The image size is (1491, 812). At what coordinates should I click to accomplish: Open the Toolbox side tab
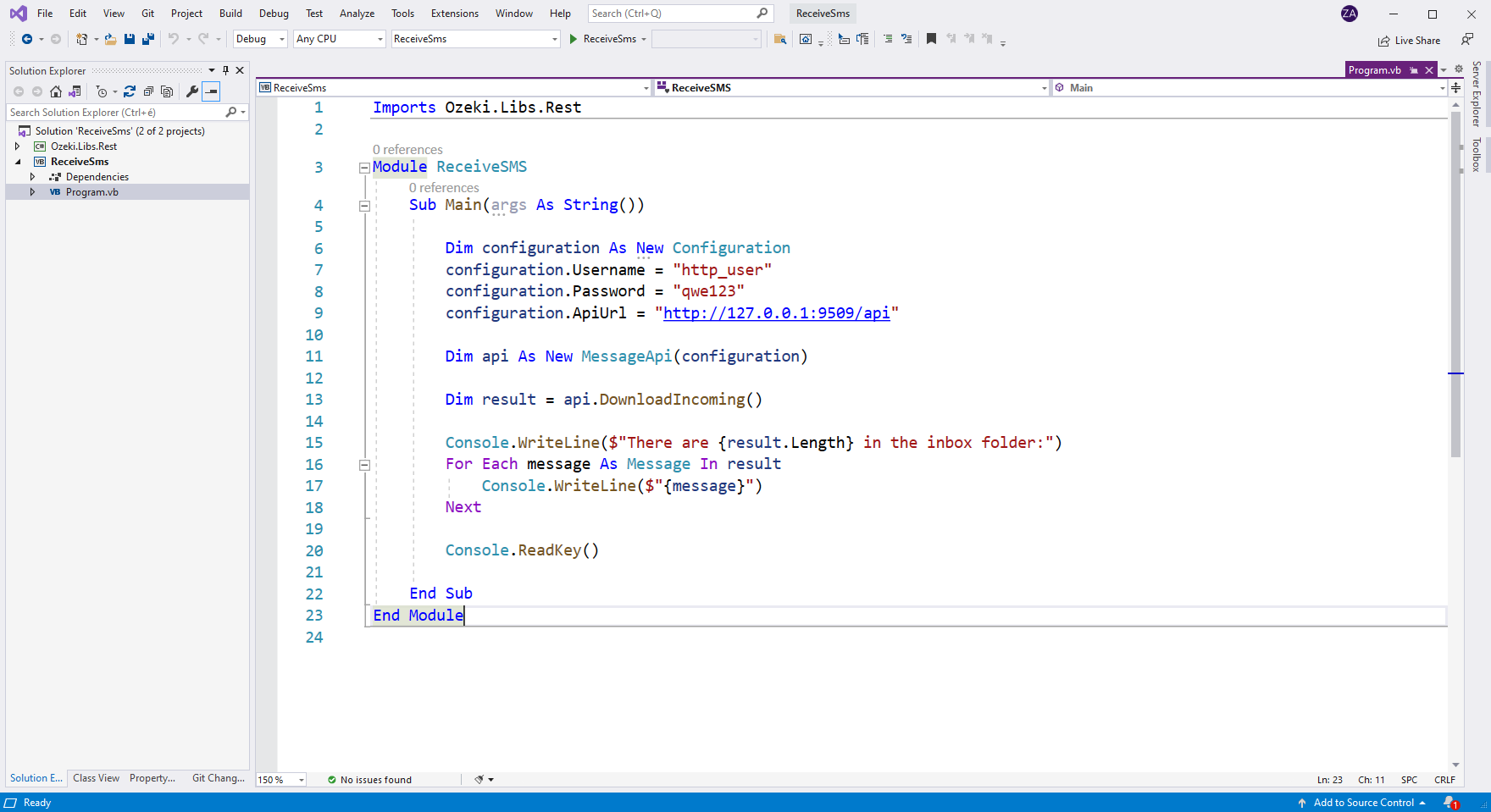click(1477, 155)
